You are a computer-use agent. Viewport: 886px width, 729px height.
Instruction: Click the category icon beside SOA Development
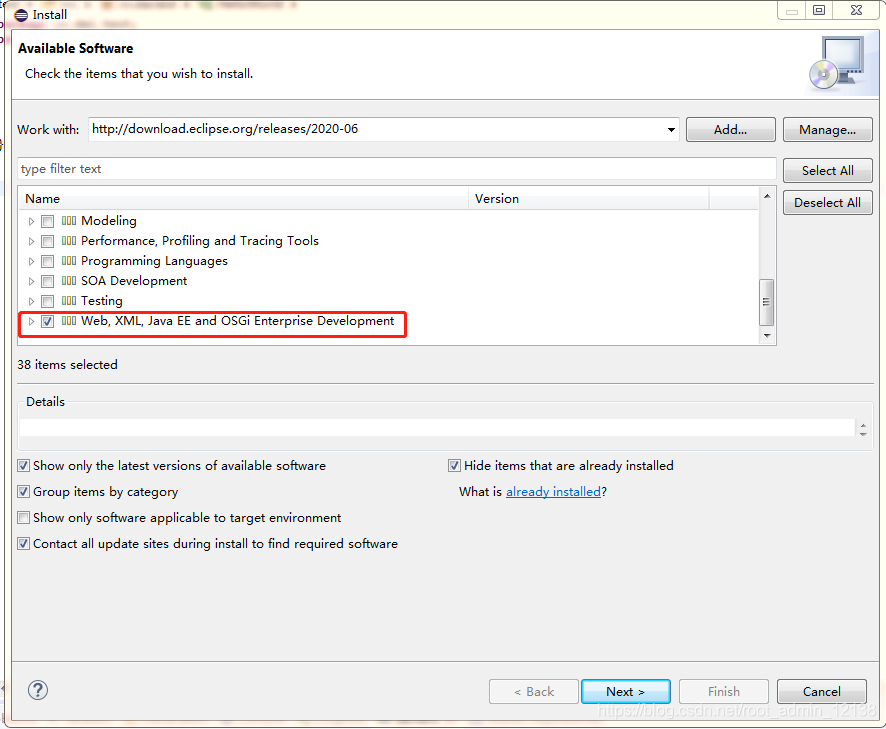(x=69, y=281)
